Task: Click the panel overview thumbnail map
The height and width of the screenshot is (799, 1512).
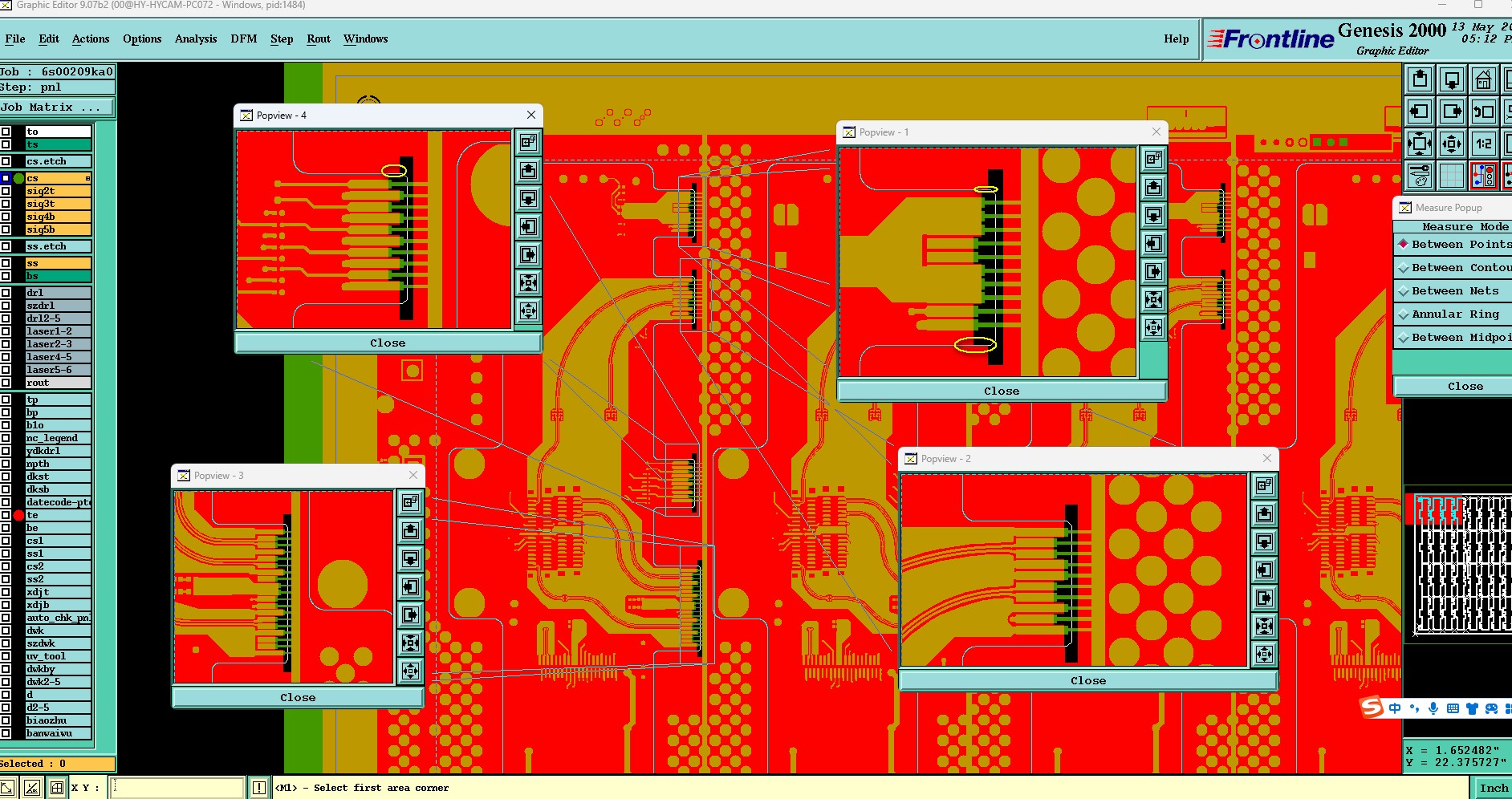Action: pos(1458,564)
